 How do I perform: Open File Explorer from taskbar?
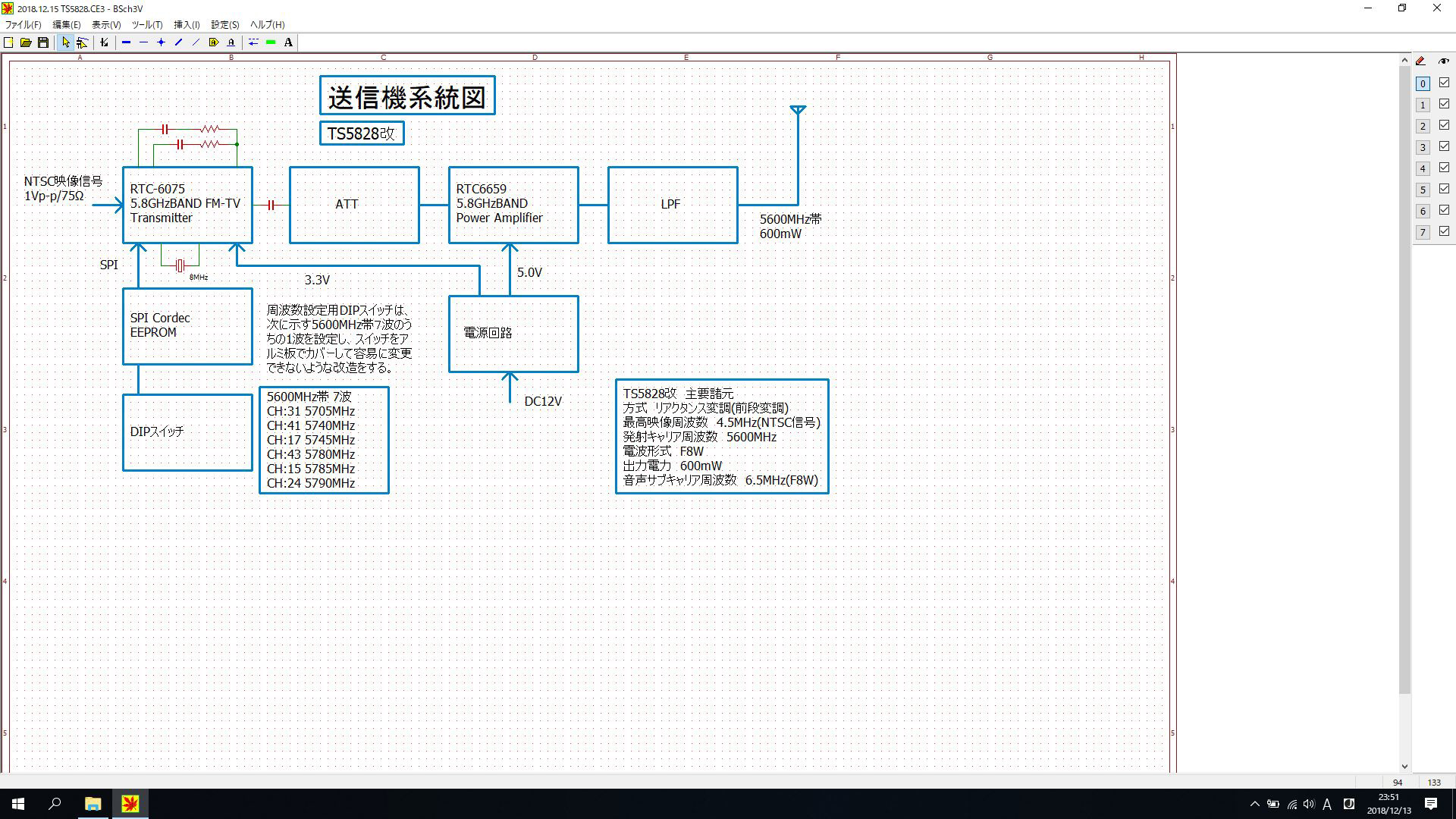93,804
